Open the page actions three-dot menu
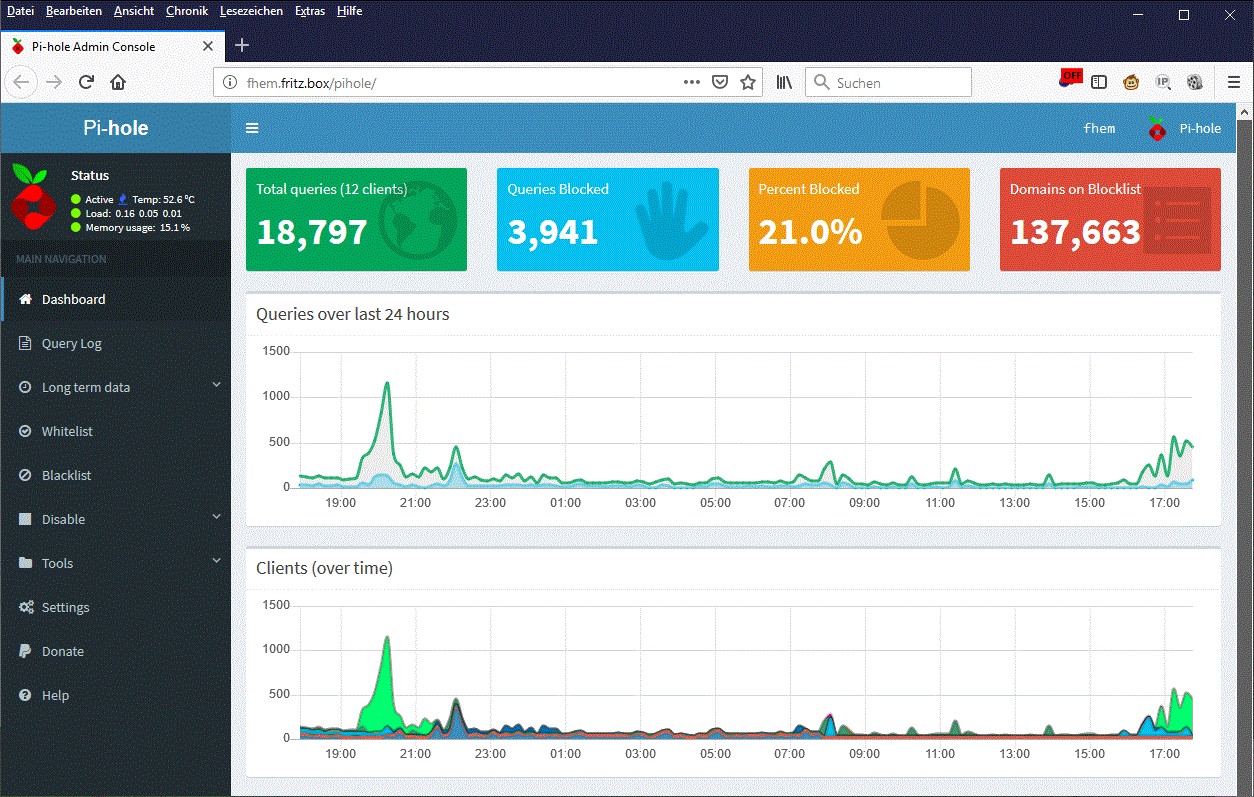The width and height of the screenshot is (1254, 797). point(691,82)
